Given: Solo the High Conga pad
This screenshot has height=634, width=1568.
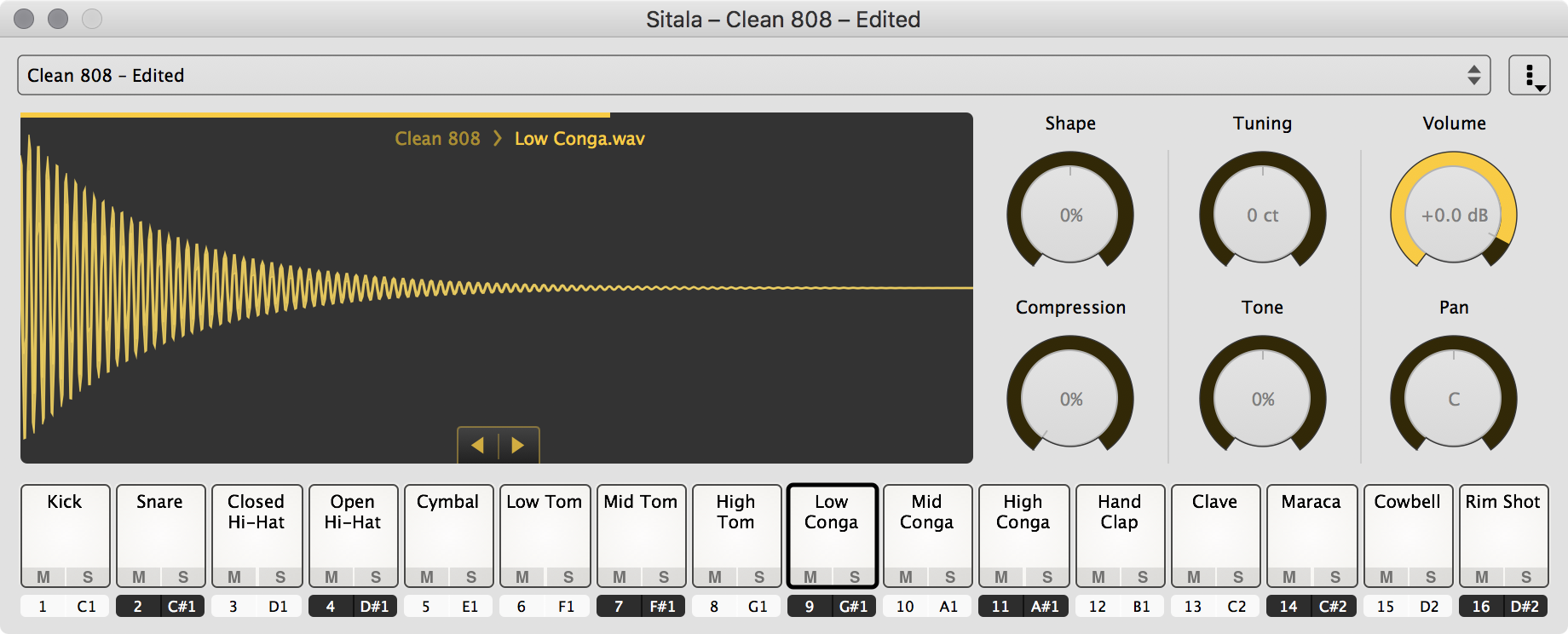Looking at the screenshot, I should click(1047, 577).
